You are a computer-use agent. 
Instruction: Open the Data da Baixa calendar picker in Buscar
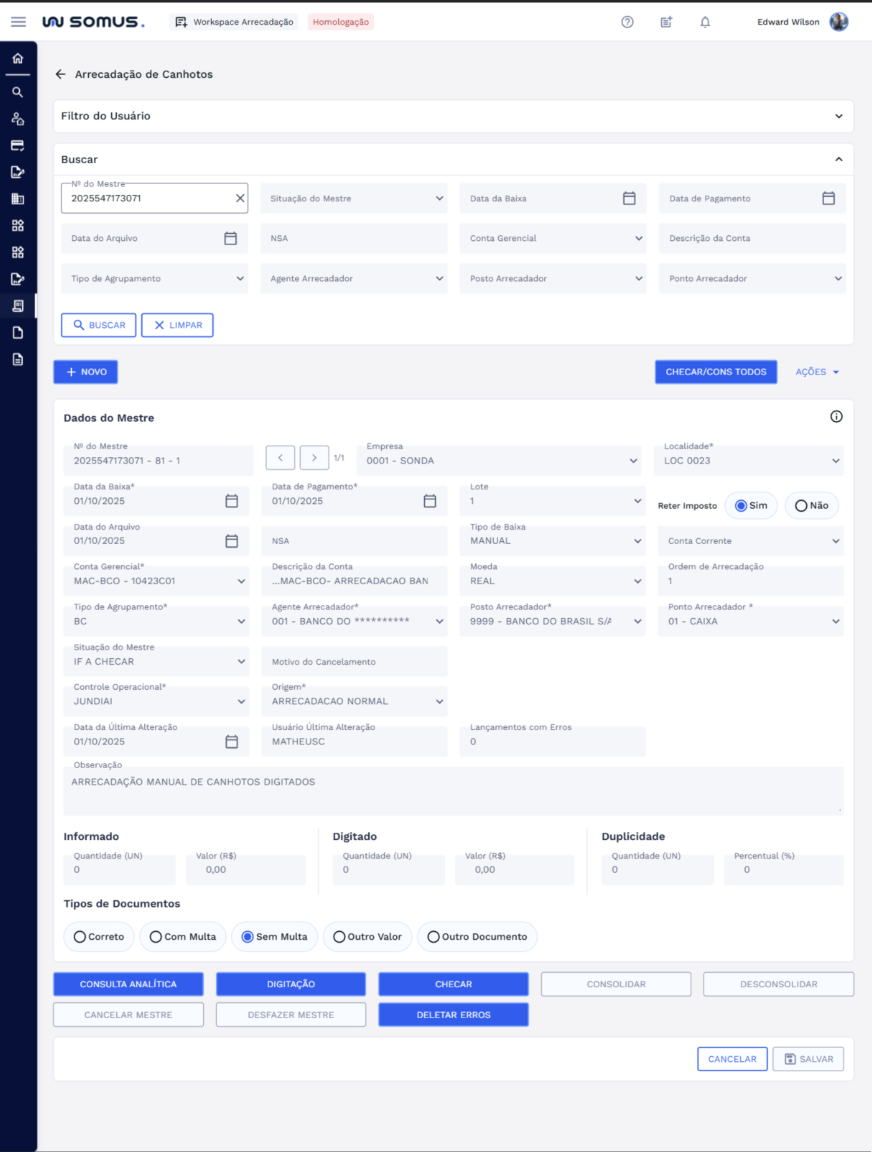pos(629,198)
